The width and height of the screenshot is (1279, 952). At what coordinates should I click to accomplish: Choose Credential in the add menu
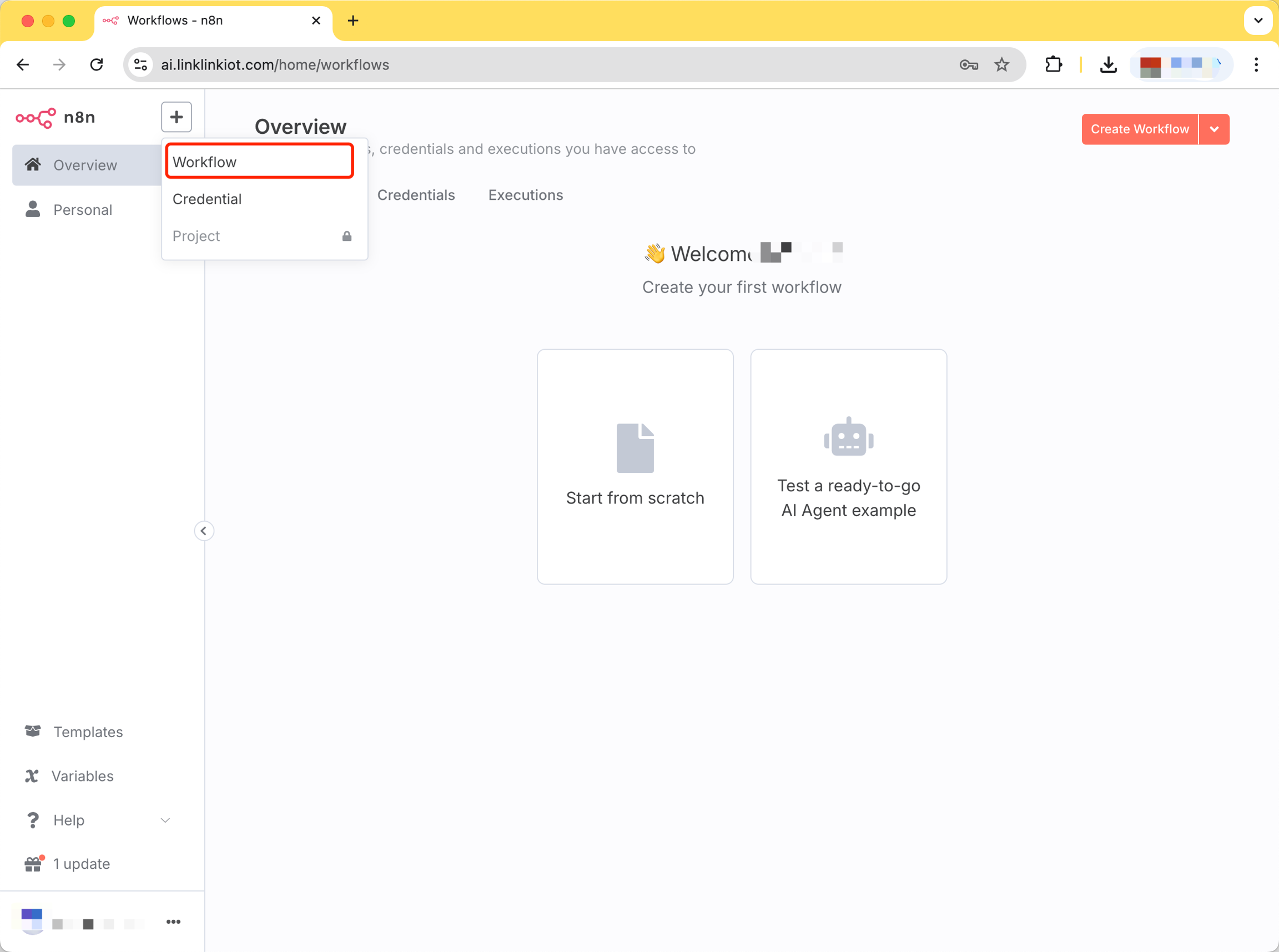point(208,199)
